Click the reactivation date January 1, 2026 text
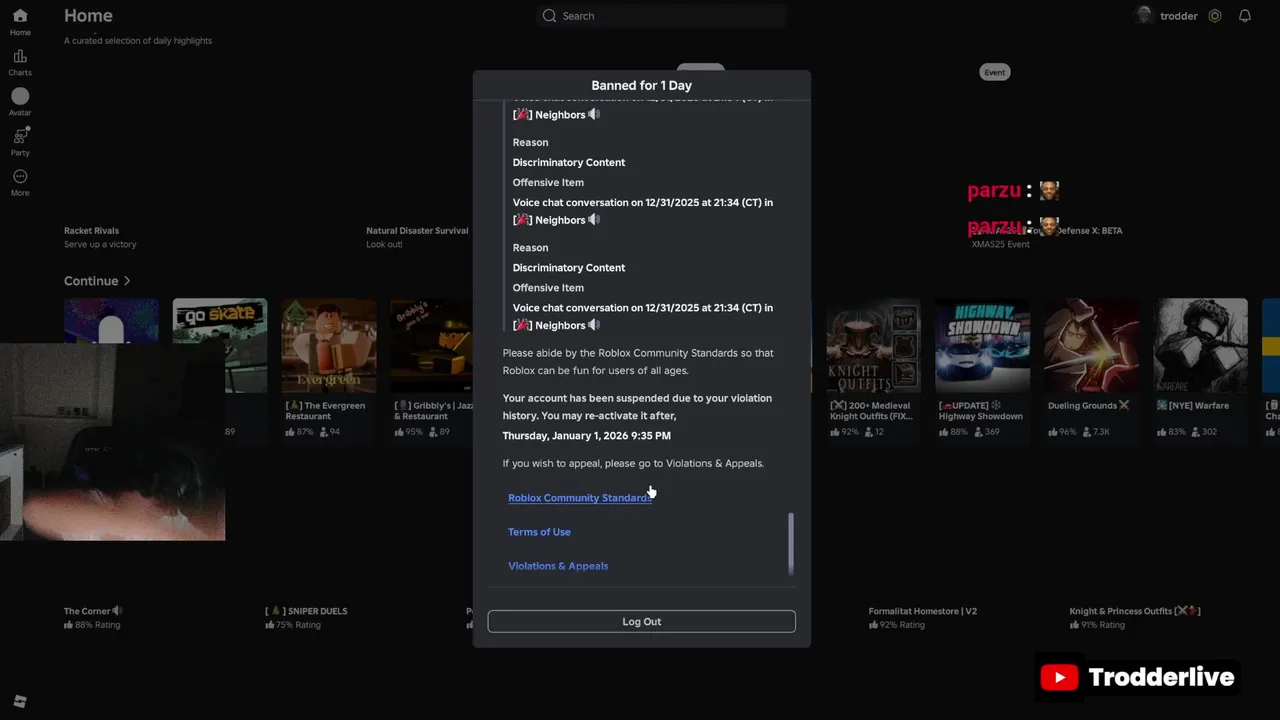Viewport: 1280px width, 720px height. [586, 436]
